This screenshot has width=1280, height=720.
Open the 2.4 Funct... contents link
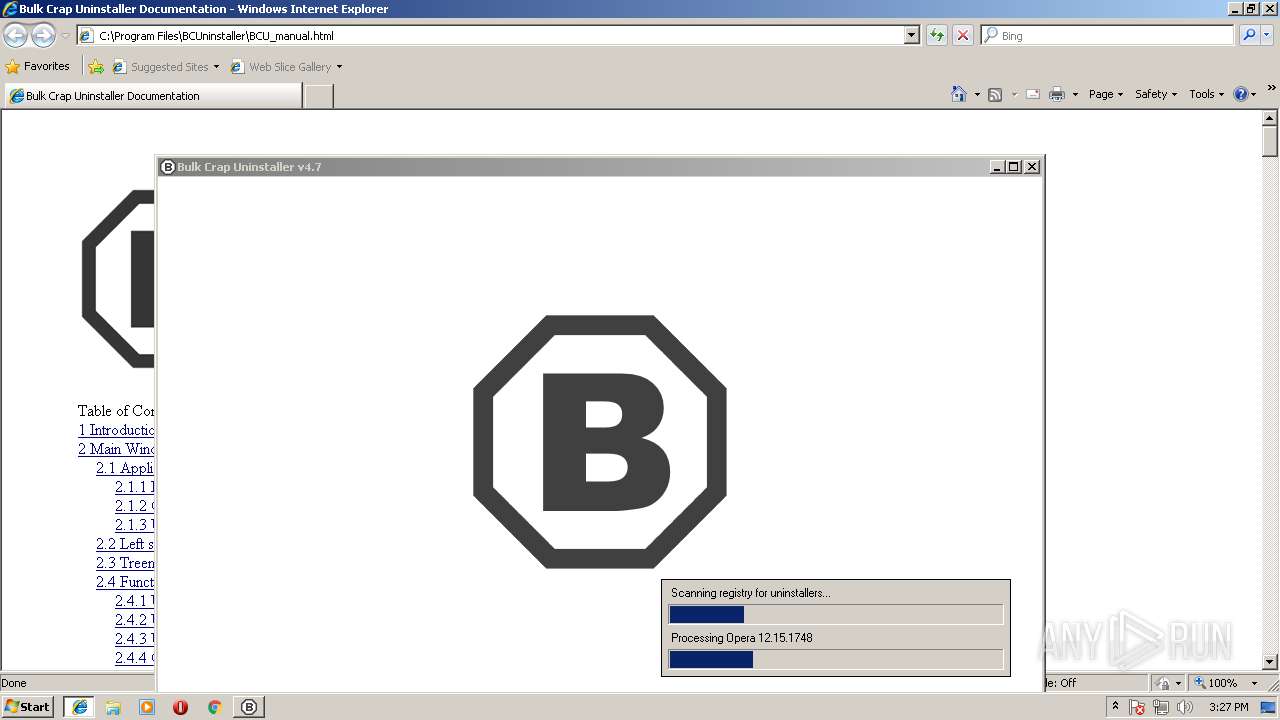tap(125, 582)
